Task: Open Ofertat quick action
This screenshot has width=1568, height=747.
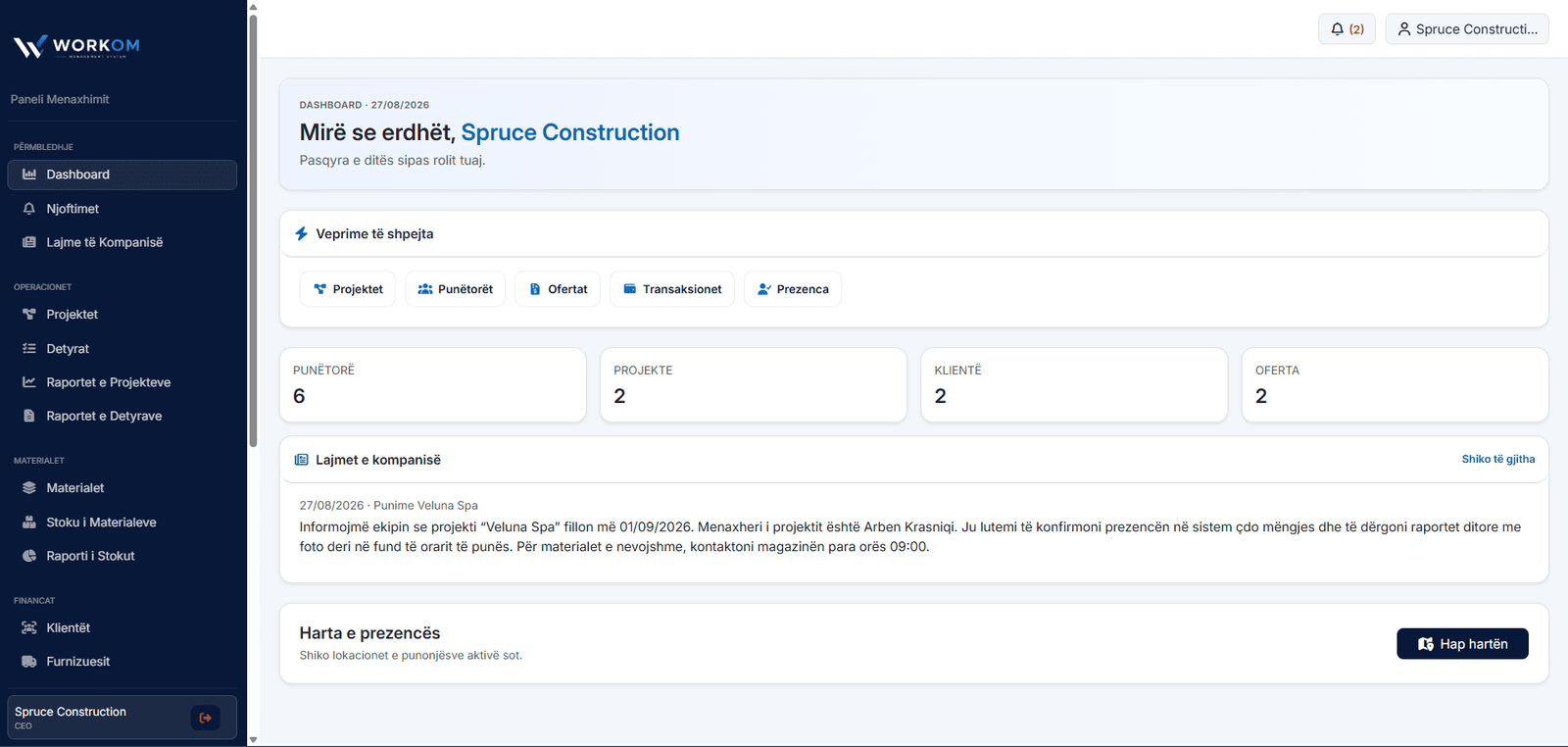Action: (558, 289)
